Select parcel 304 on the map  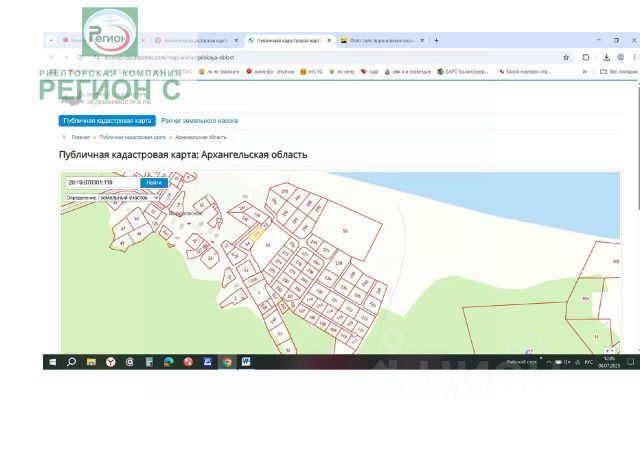click(585, 299)
